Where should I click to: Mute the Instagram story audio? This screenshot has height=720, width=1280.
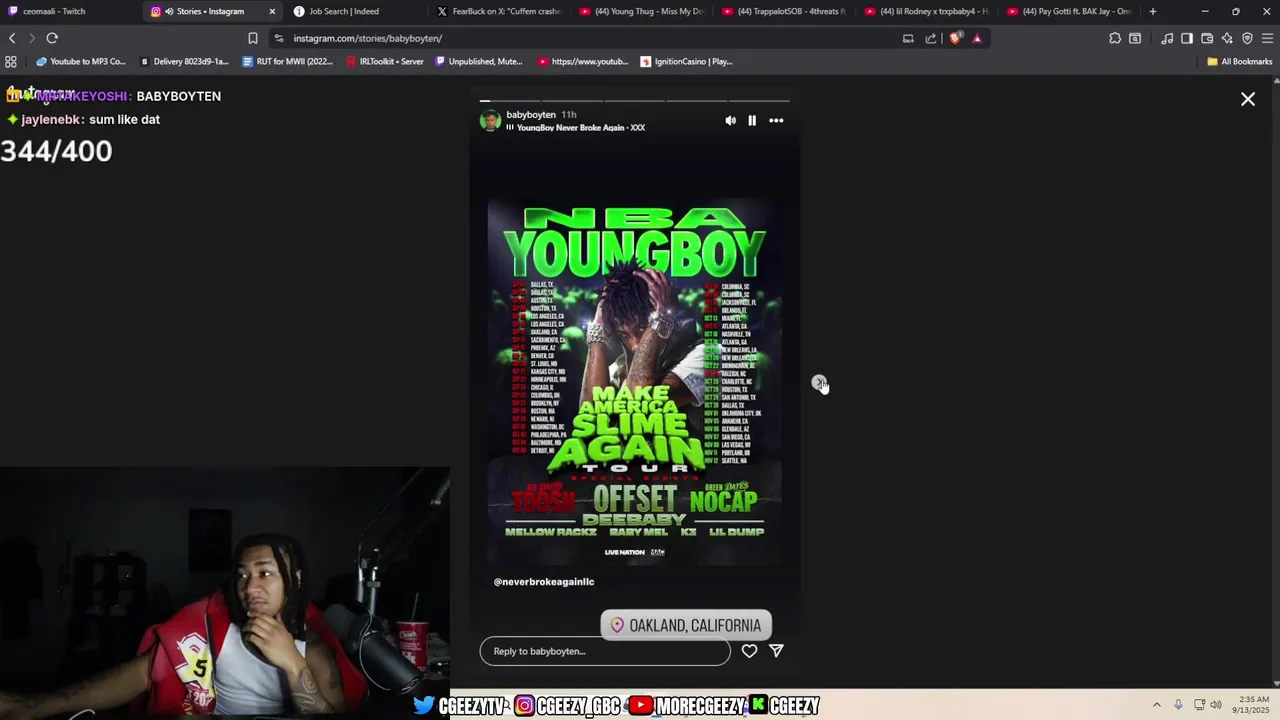(730, 120)
